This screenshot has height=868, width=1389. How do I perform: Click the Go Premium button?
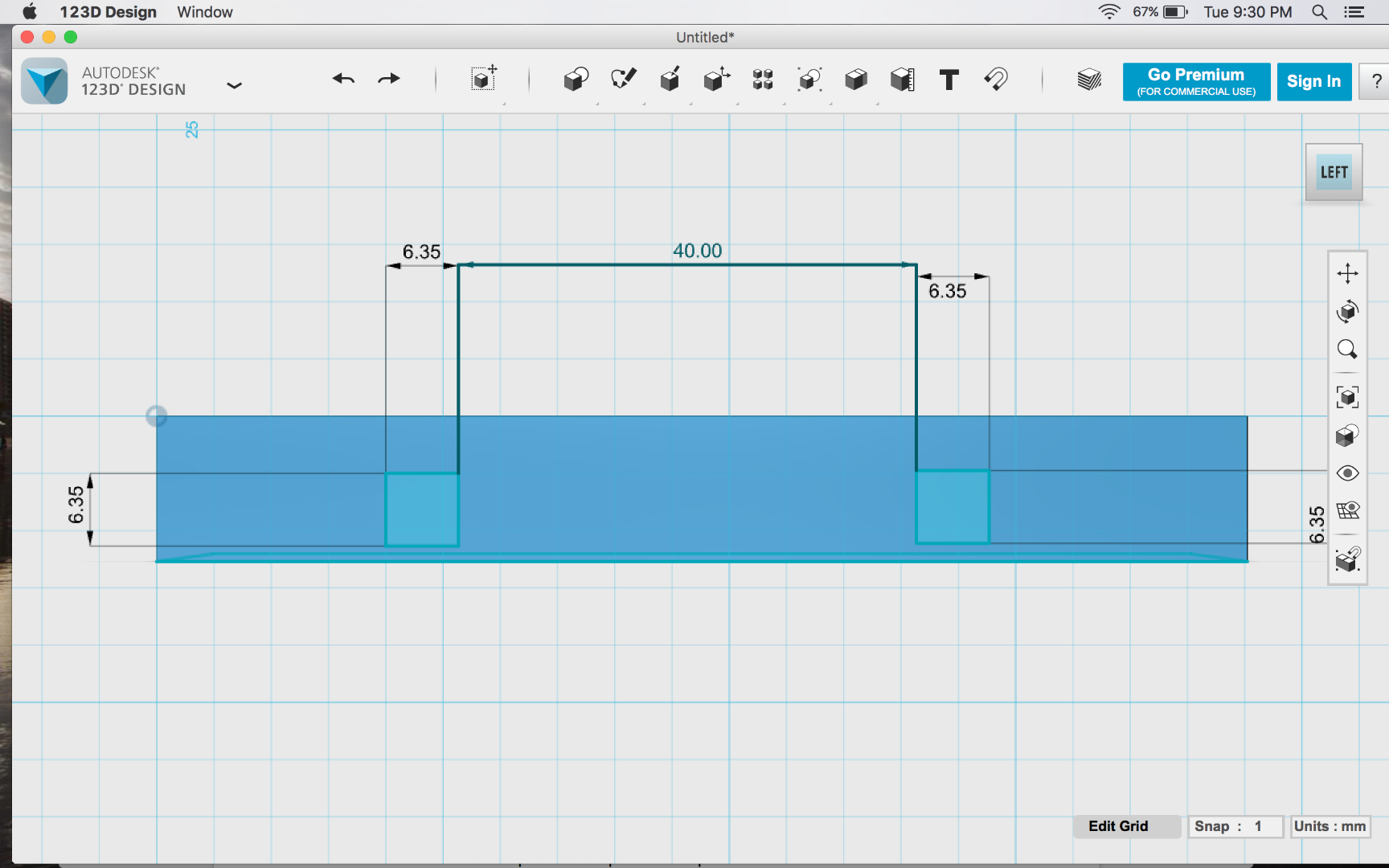[1196, 81]
